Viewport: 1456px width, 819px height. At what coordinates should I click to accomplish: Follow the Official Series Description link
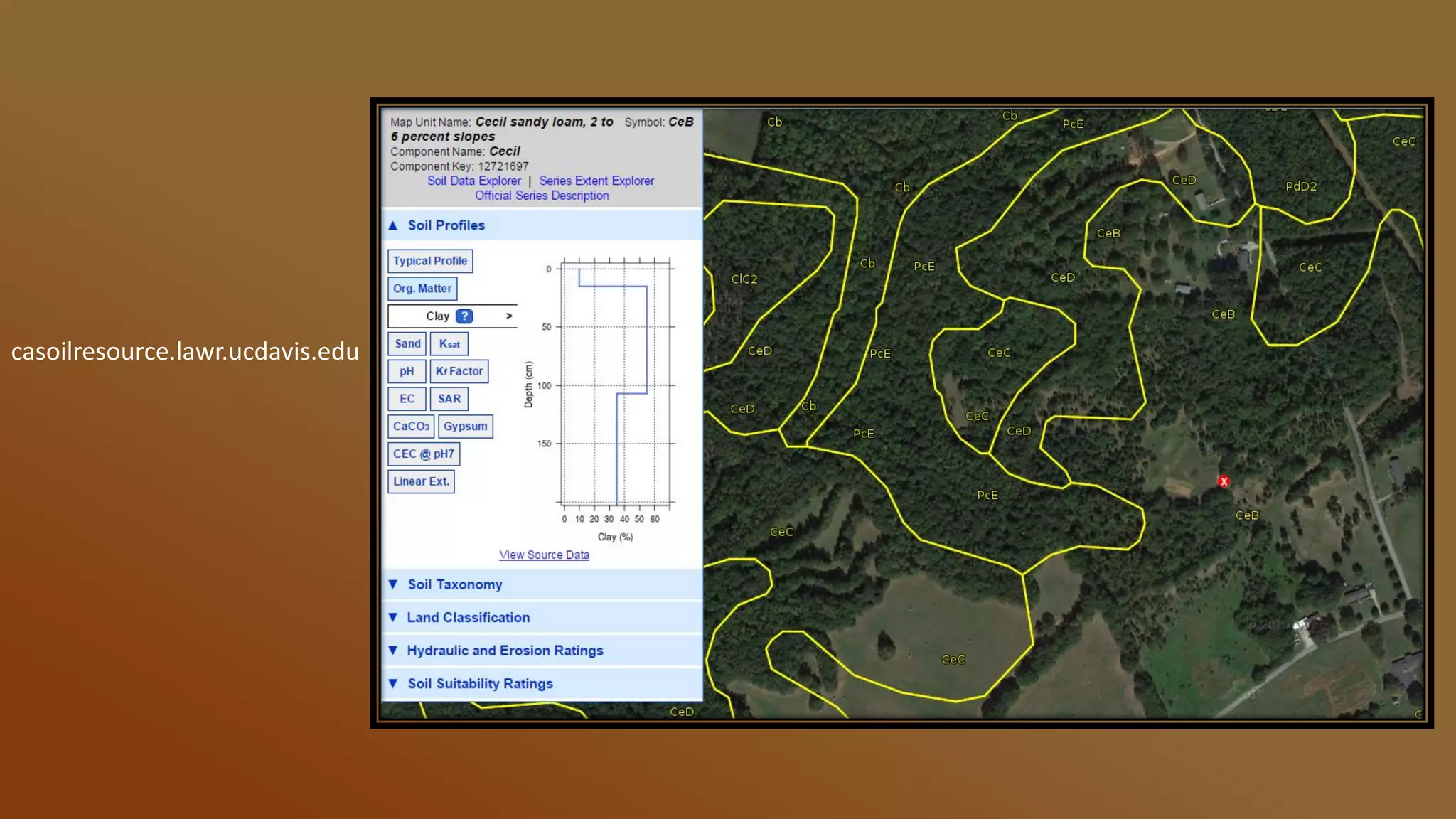point(542,196)
